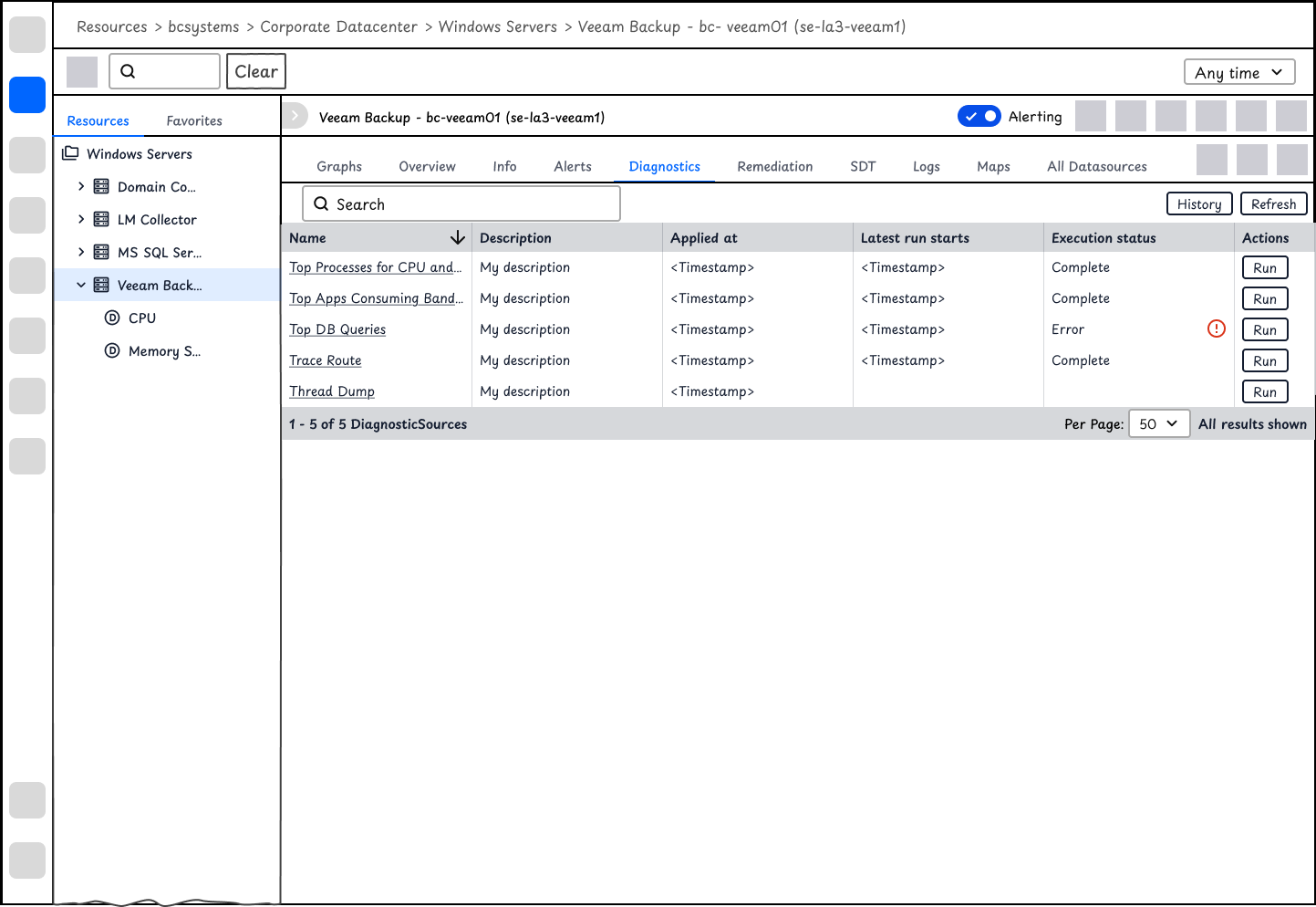The image size is (1316, 907).
Task: Run the Top DB Queries diagnostic
Action: (x=1265, y=329)
